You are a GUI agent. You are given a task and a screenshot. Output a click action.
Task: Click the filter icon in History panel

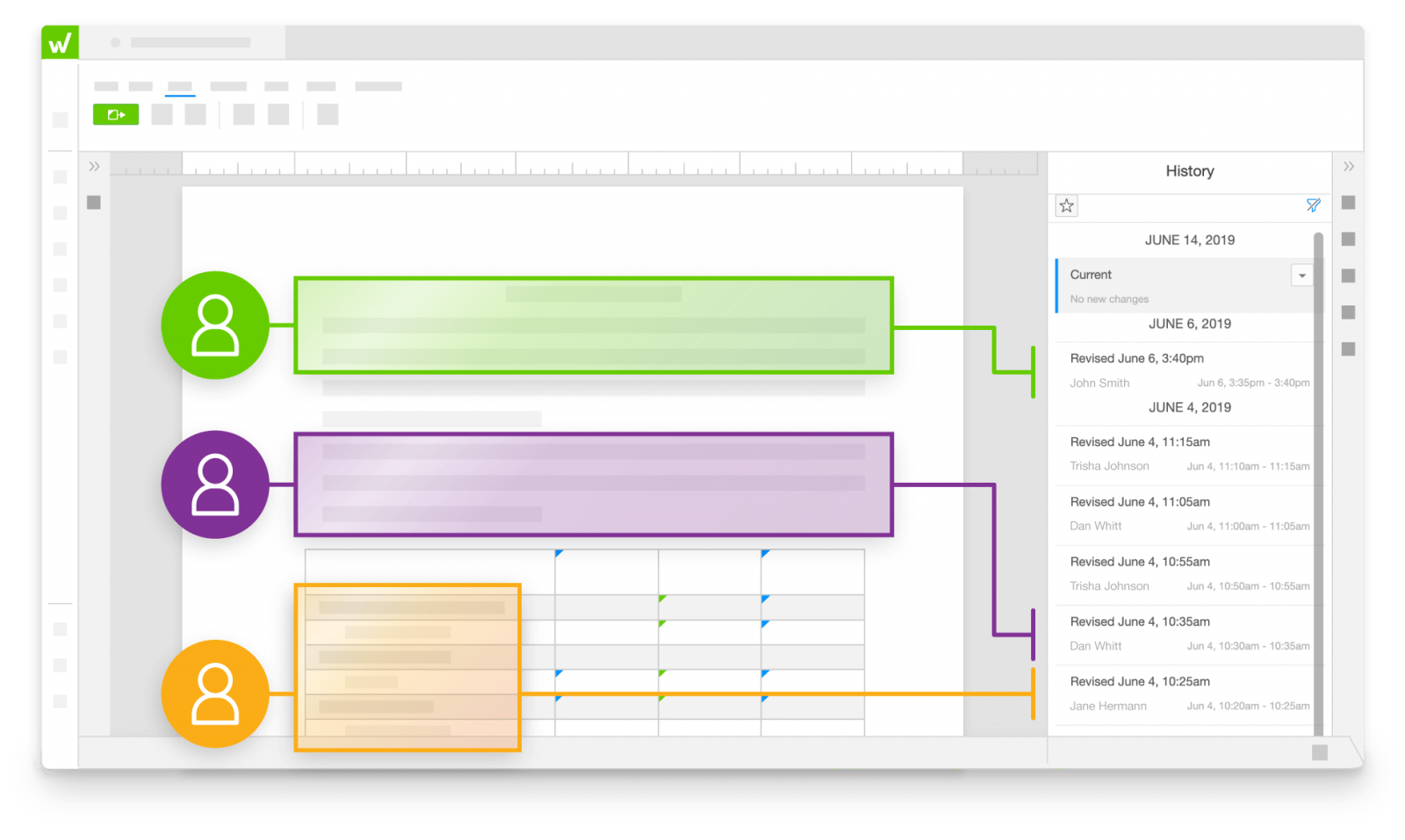point(1313,205)
